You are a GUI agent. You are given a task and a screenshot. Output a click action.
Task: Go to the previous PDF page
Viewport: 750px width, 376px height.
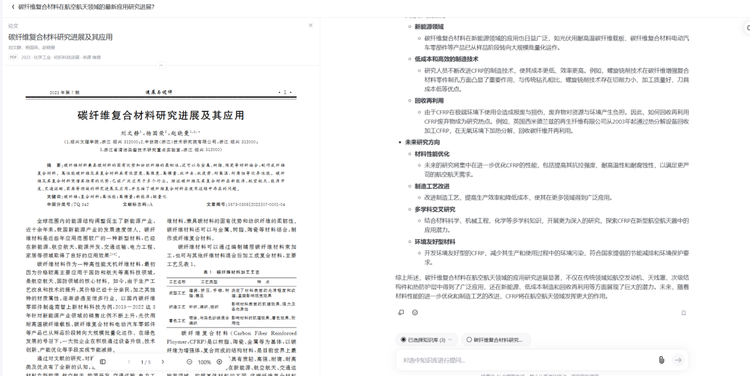129,362
